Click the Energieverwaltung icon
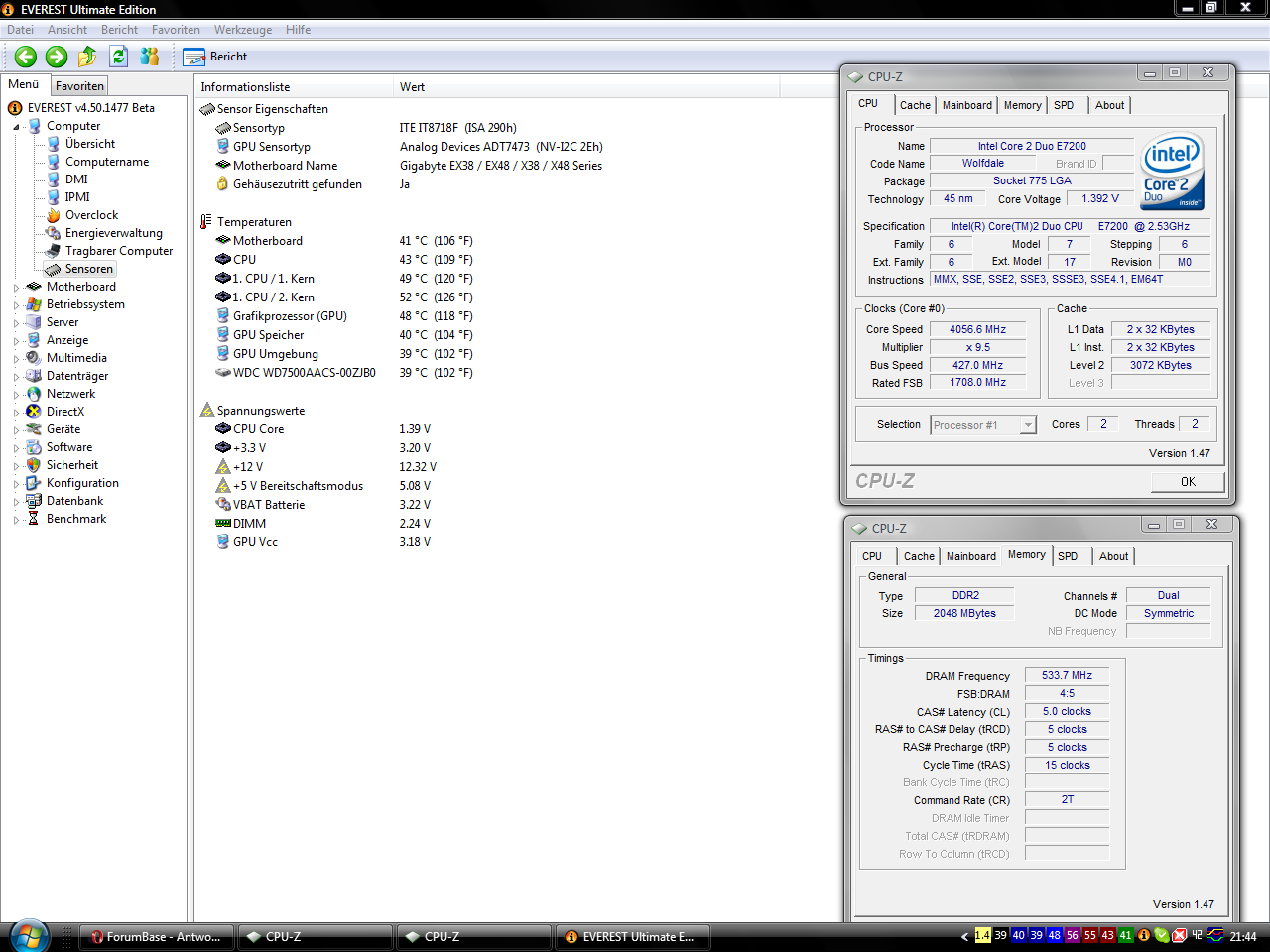The width and height of the screenshot is (1270, 952). click(54, 233)
